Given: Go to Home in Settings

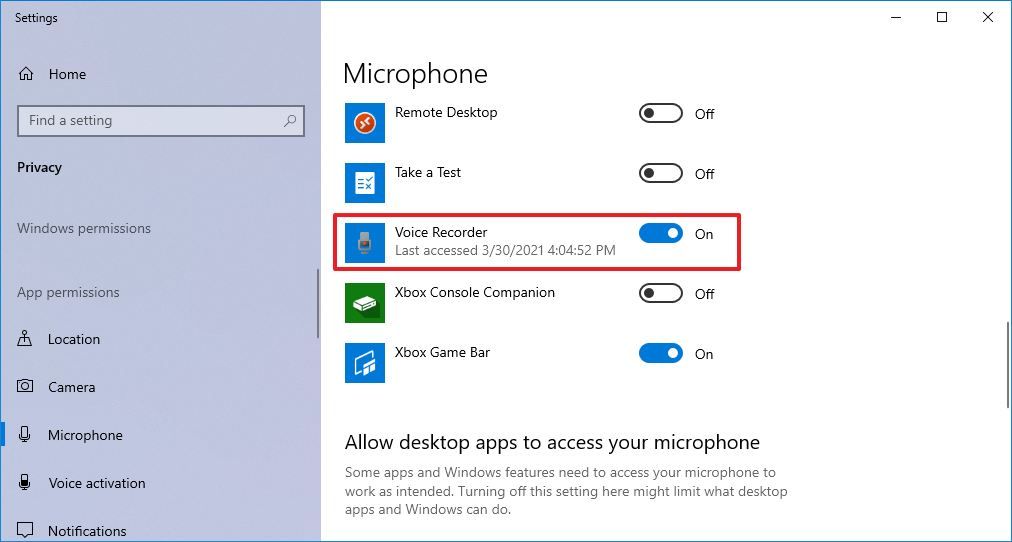Looking at the screenshot, I should [161, 74].
